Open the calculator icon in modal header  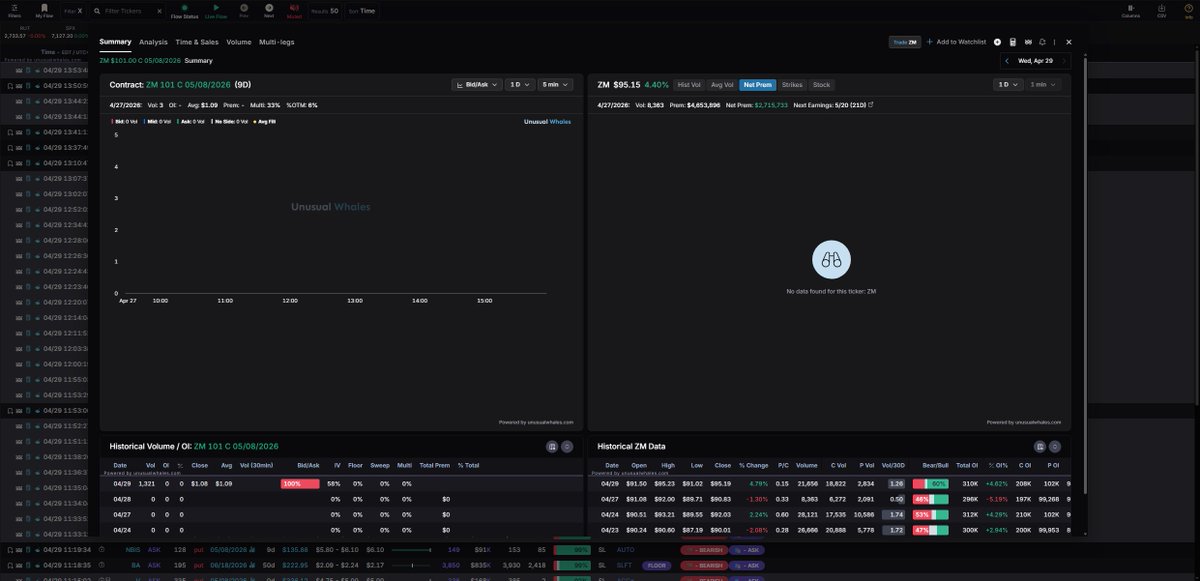[x=1013, y=42]
